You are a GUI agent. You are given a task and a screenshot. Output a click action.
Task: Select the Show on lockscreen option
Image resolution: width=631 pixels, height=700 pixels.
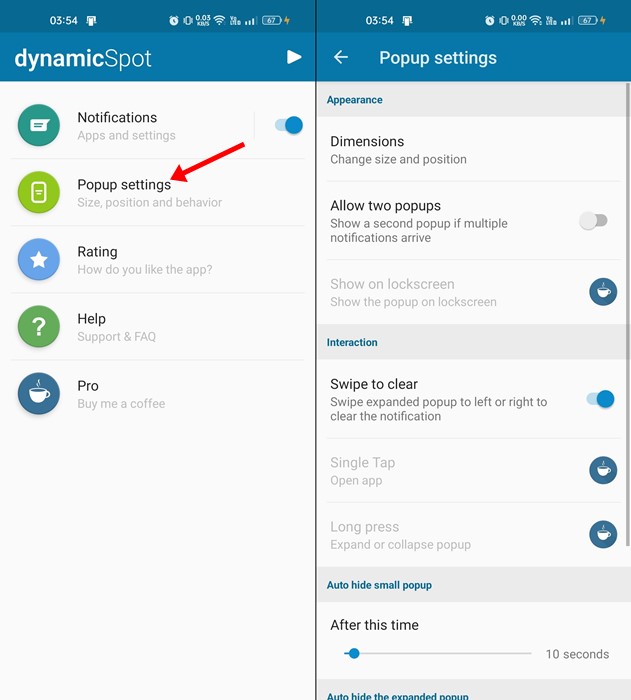pyautogui.click(x=473, y=292)
